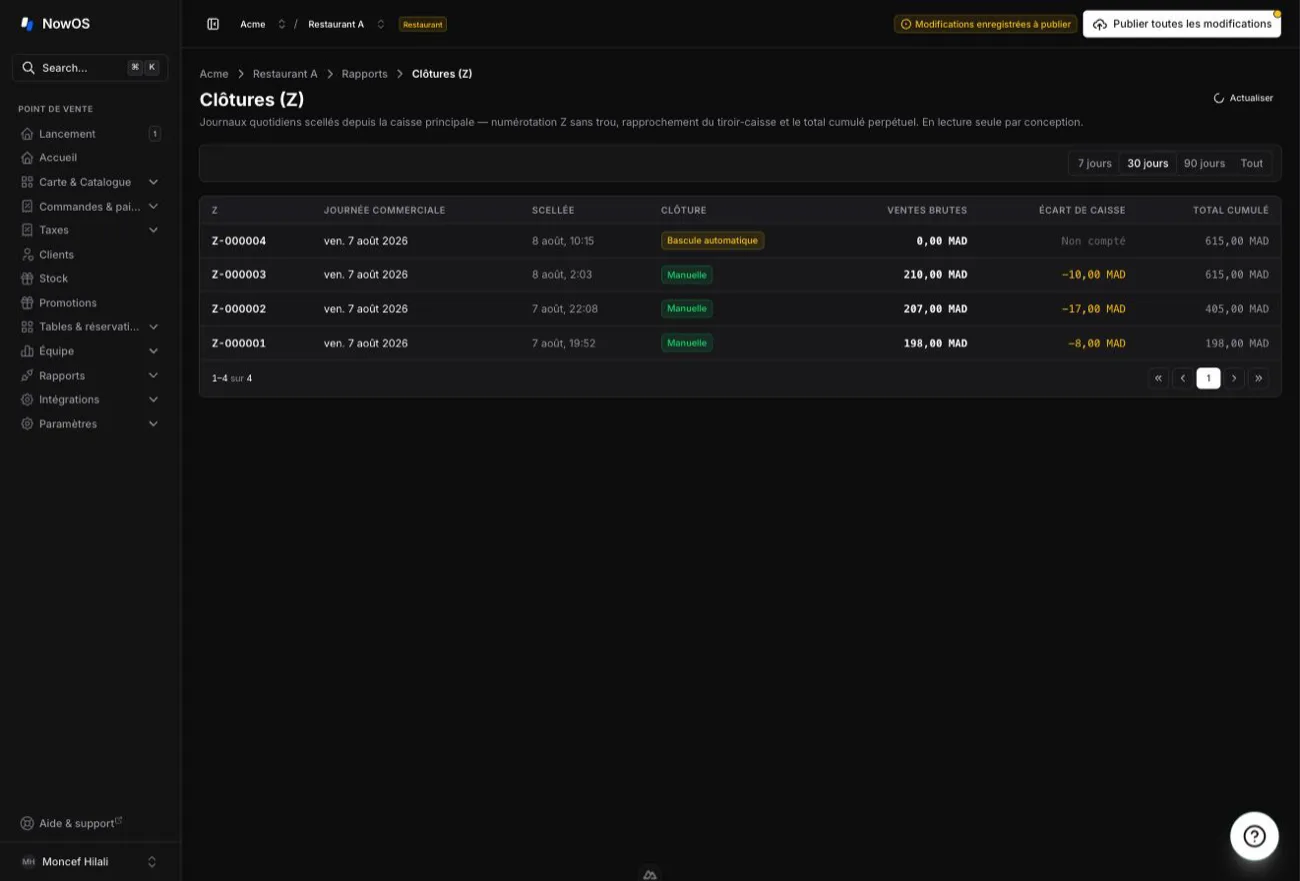The width and height of the screenshot is (1300, 881).
Task: Click the Carte & Catalogue grid icon
Action: (27, 182)
